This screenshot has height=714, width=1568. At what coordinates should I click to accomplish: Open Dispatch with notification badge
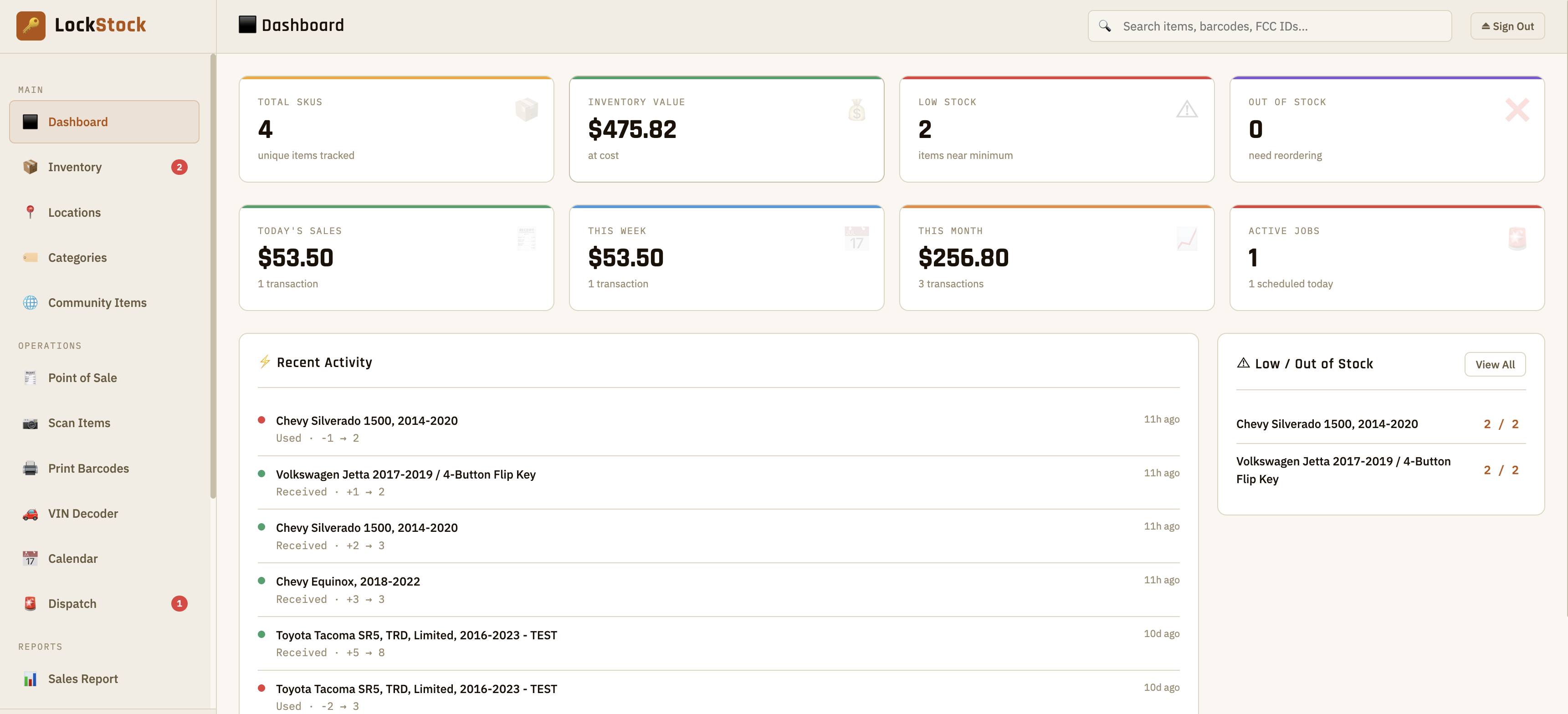(72, 603)
